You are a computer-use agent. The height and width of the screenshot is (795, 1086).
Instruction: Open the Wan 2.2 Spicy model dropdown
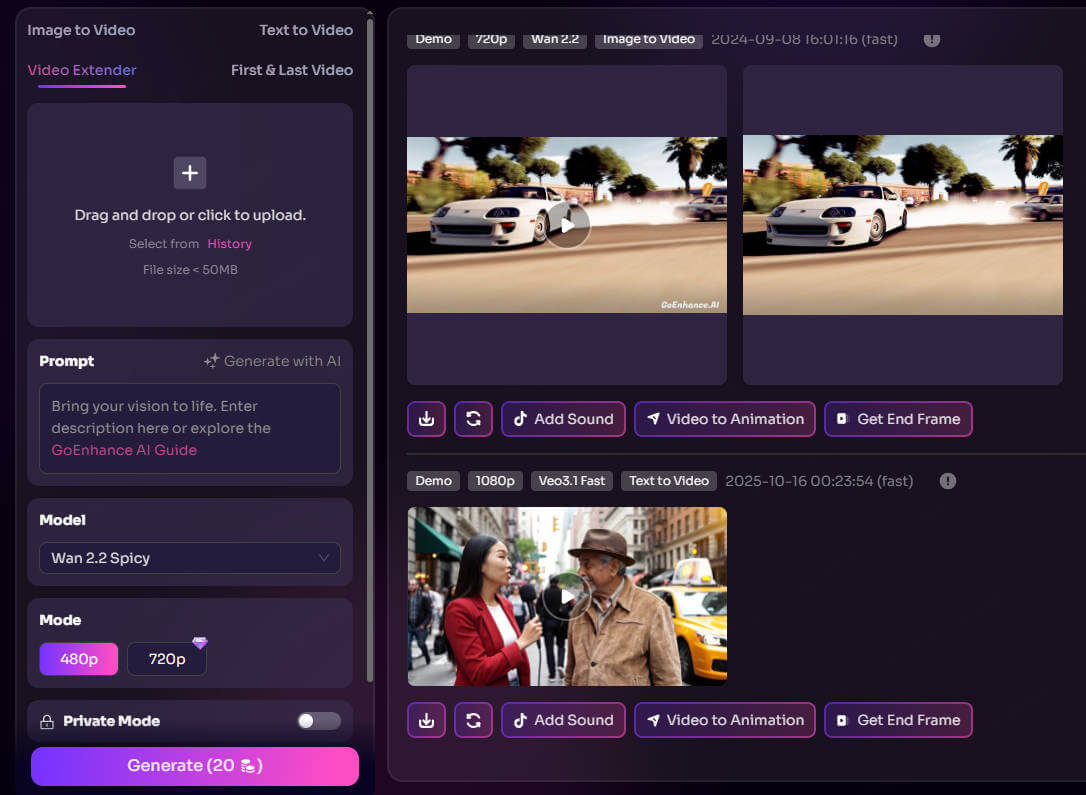tap(190, 558)
